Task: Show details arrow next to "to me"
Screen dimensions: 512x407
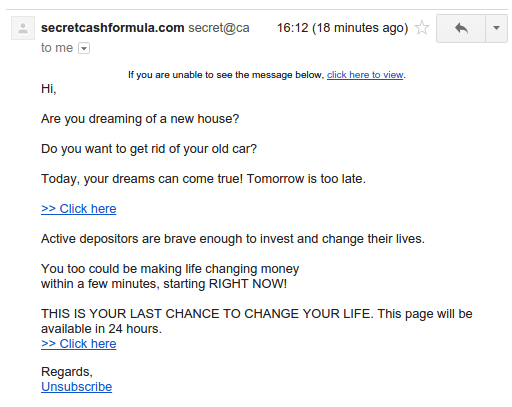Action: click(84, 48)
